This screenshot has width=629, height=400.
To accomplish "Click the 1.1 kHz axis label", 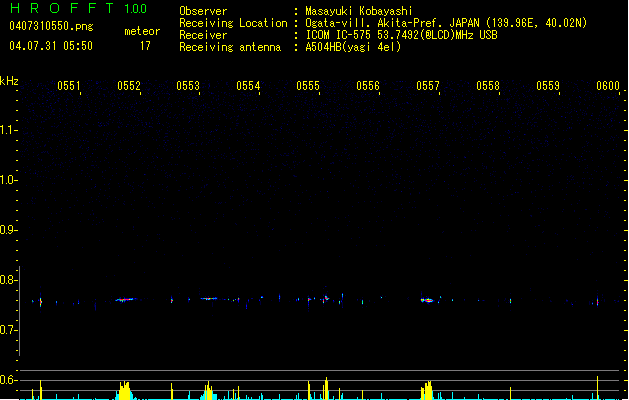I will [8, 130].
